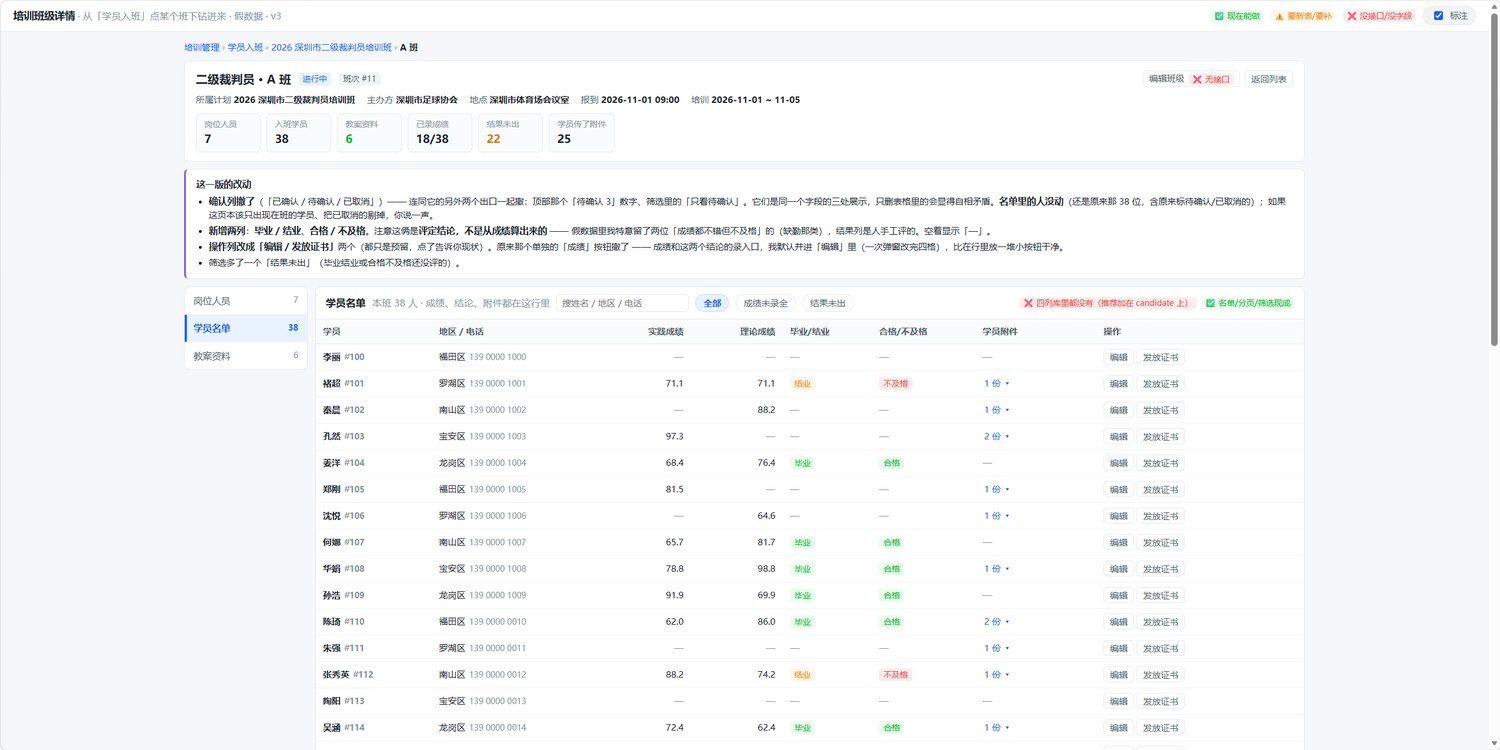Filter the roster by 结果未出

point(828,303)
